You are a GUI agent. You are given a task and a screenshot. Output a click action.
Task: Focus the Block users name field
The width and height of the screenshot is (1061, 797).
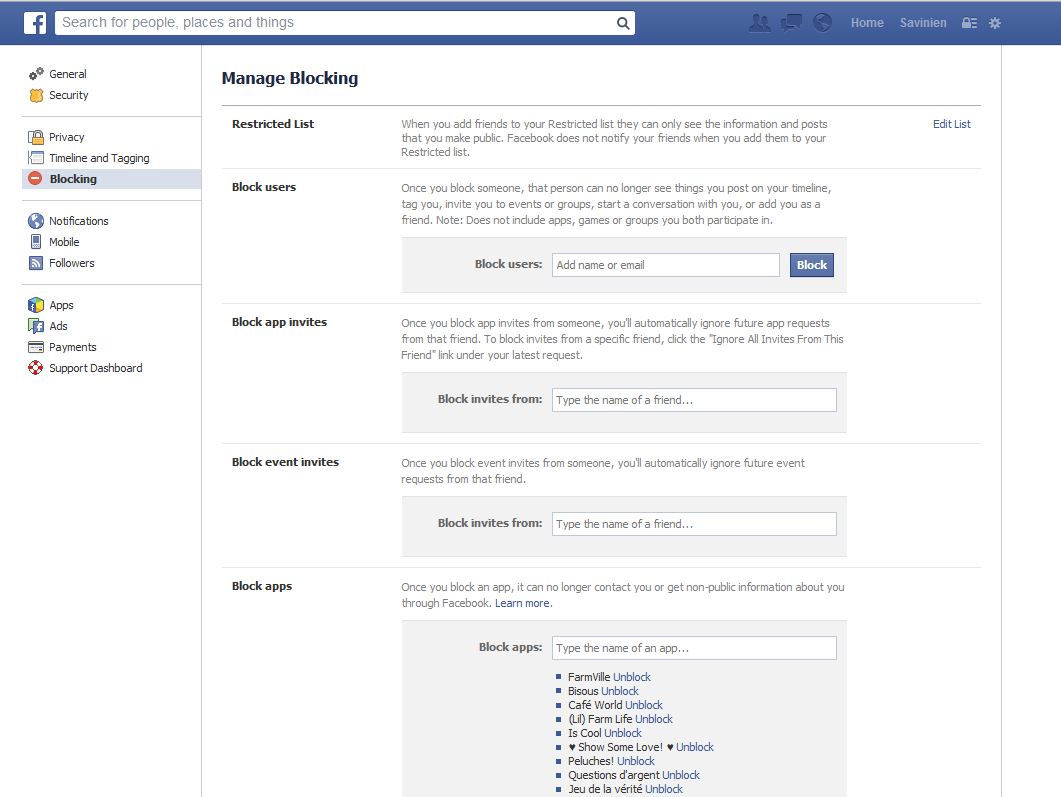pos(666,265)
